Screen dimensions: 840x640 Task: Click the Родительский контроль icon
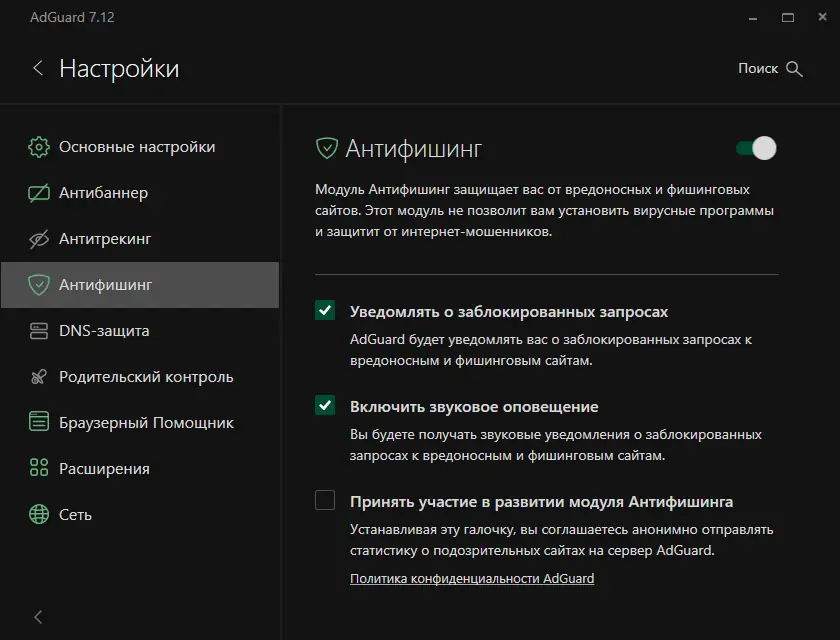pos(39,377)
